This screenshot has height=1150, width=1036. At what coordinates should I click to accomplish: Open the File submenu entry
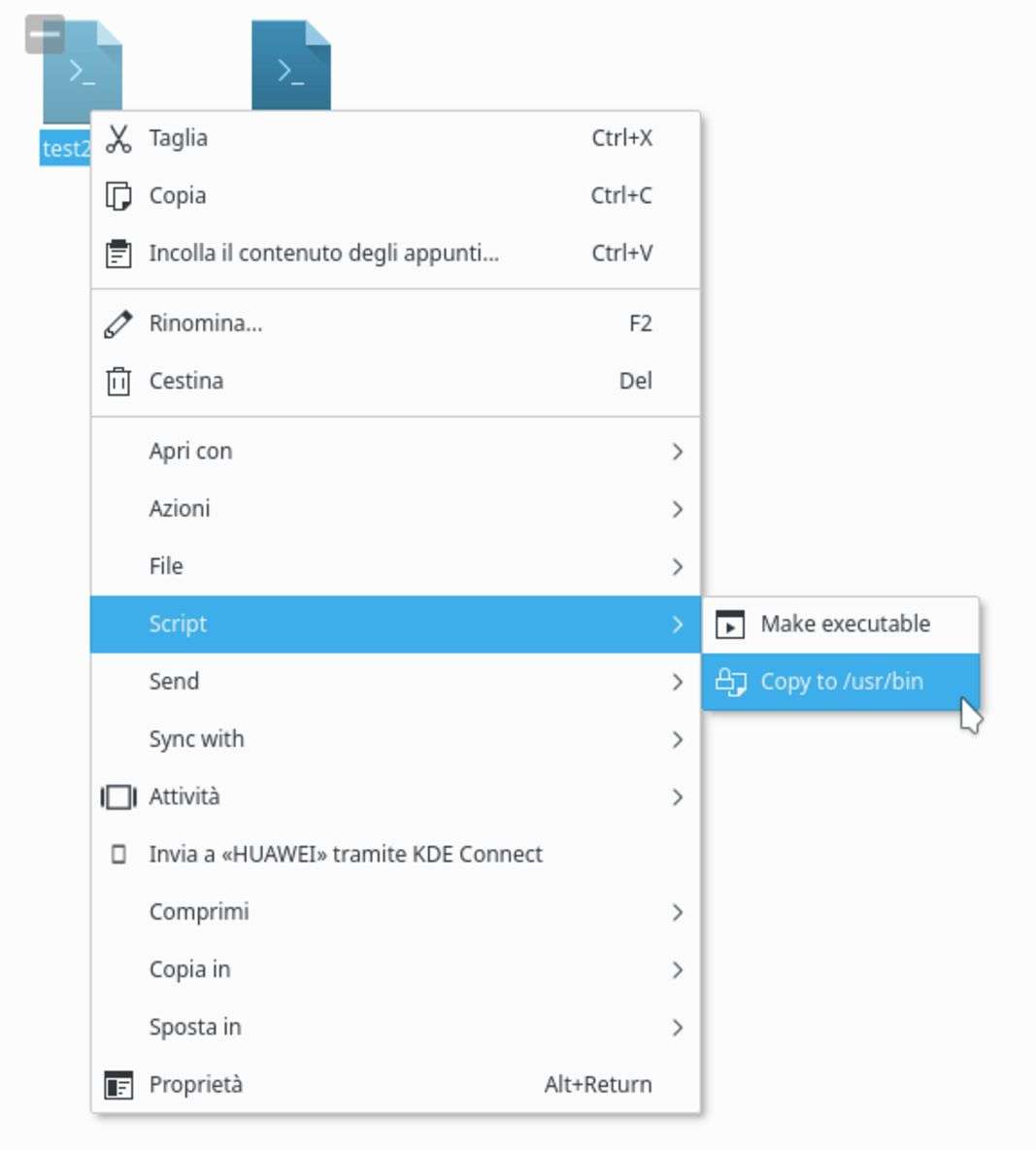(x=166, y=566)
